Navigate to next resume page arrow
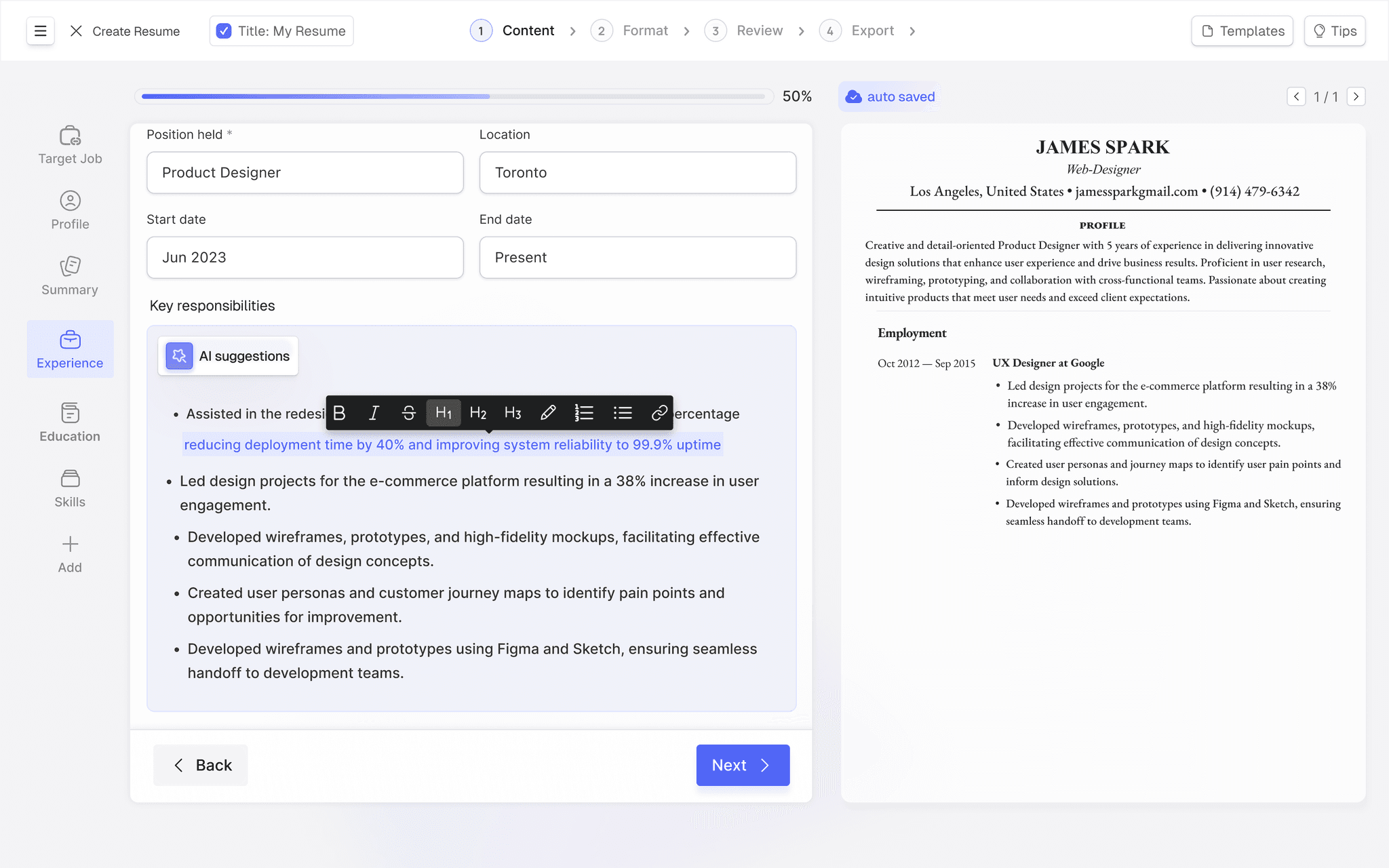The width and height of the screenshot is (1389, 868). [x=1356, y=96]
